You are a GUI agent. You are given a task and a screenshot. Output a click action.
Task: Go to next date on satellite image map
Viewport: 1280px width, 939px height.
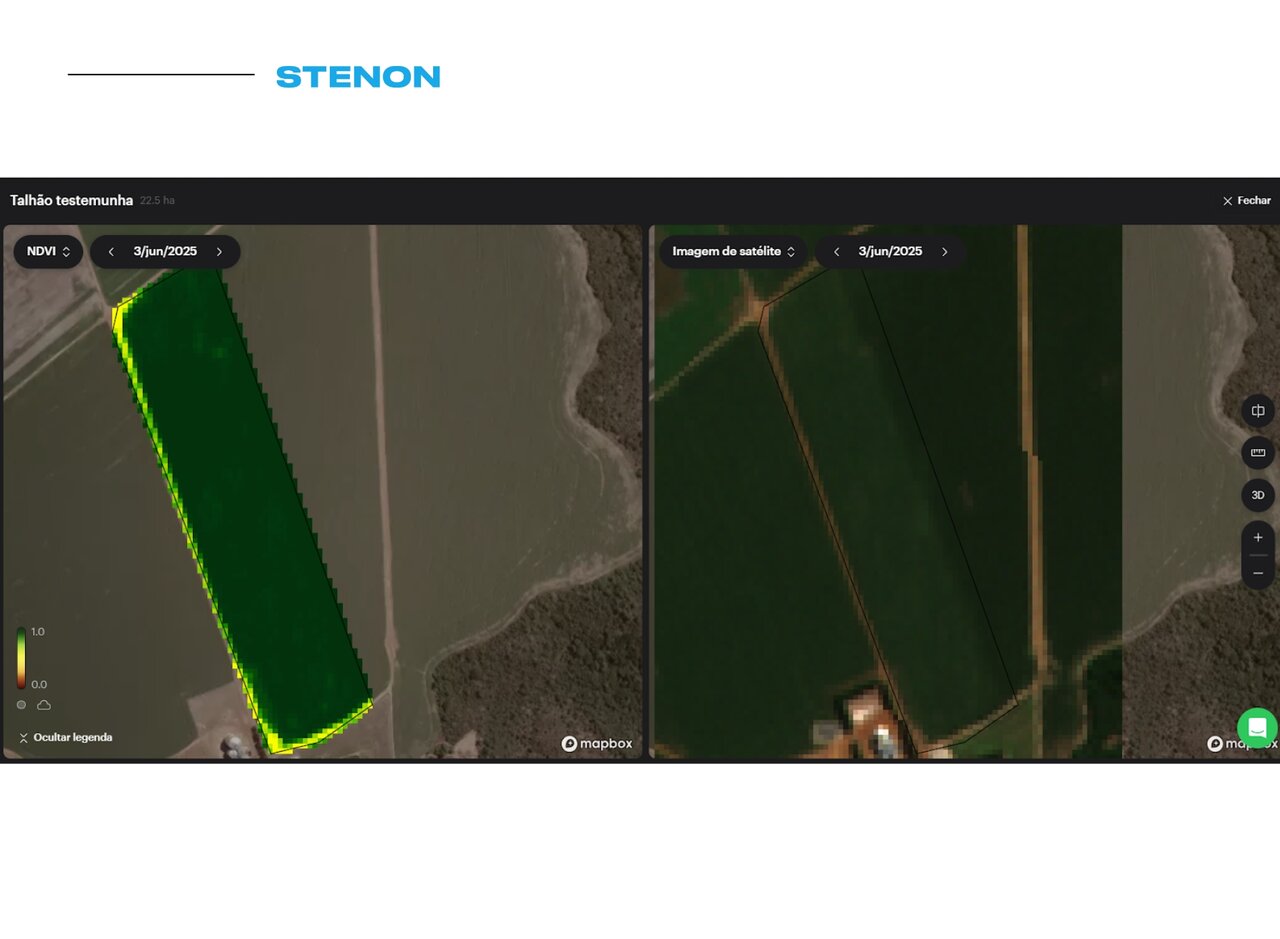(945, 252)
